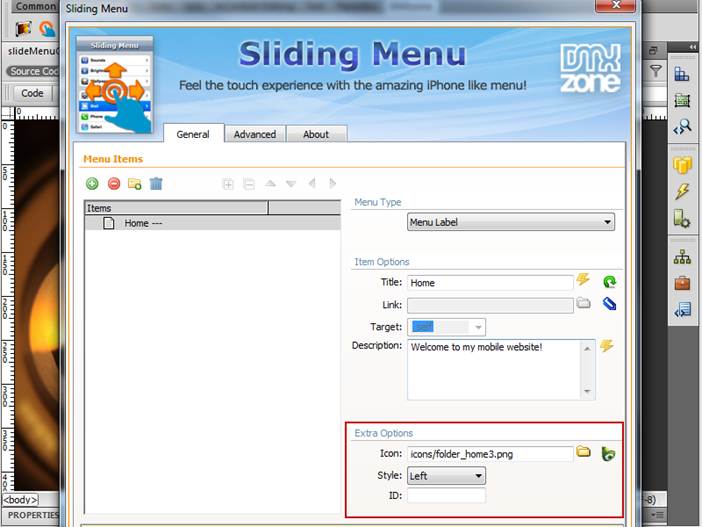
Task: Click the Dreamweaver binoculars inspect icon in right dock
Action: click(682, 127)
